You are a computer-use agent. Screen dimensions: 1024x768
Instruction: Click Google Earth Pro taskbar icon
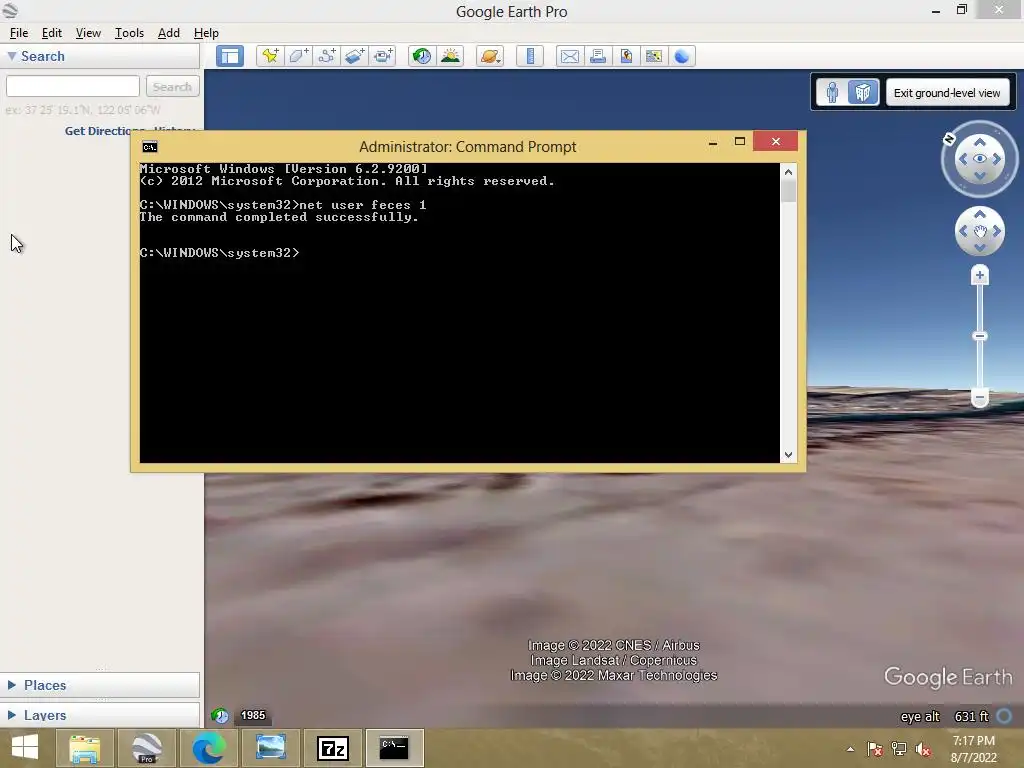pyautogui.click(x=146, y=748)
